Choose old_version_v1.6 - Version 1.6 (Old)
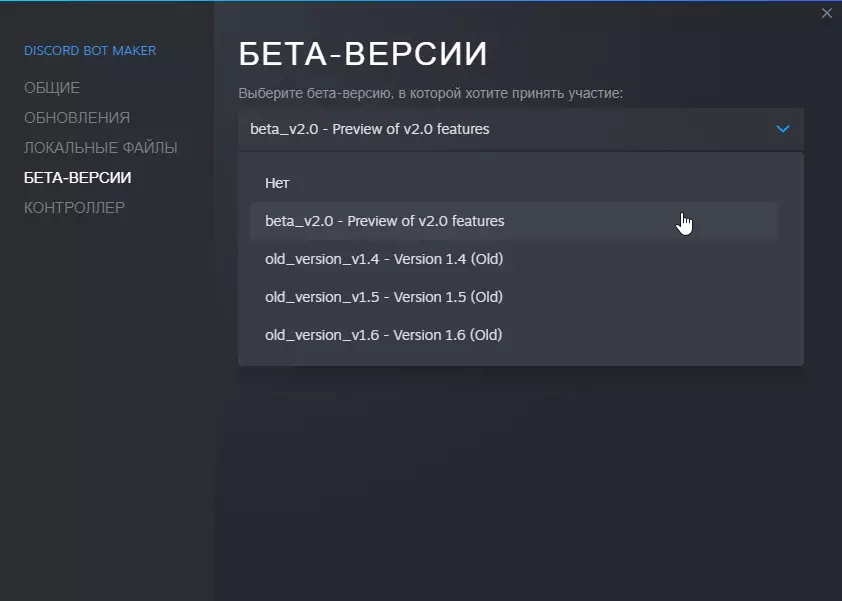 pos(384,335)
